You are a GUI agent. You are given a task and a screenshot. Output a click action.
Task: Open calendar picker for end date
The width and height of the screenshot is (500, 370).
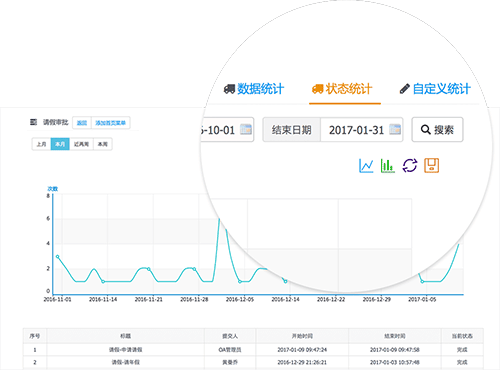[x=395, y=129]
